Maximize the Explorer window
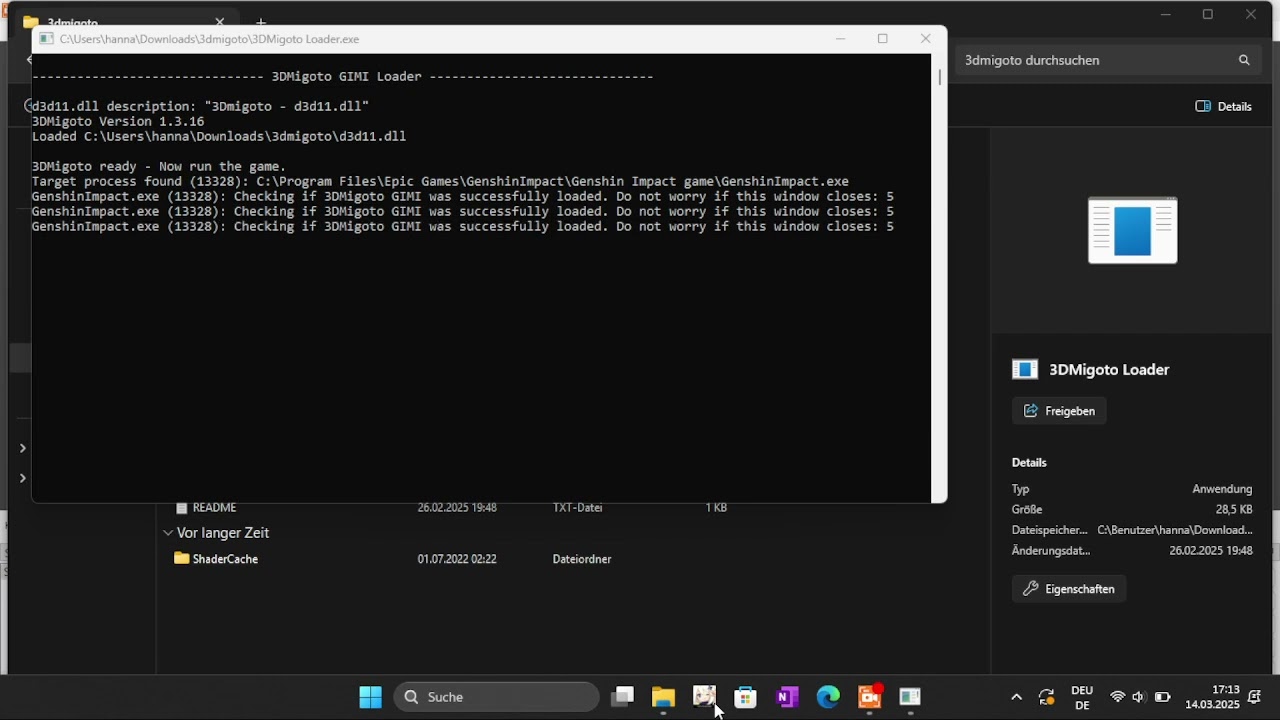 click(x=1208, y=14)
